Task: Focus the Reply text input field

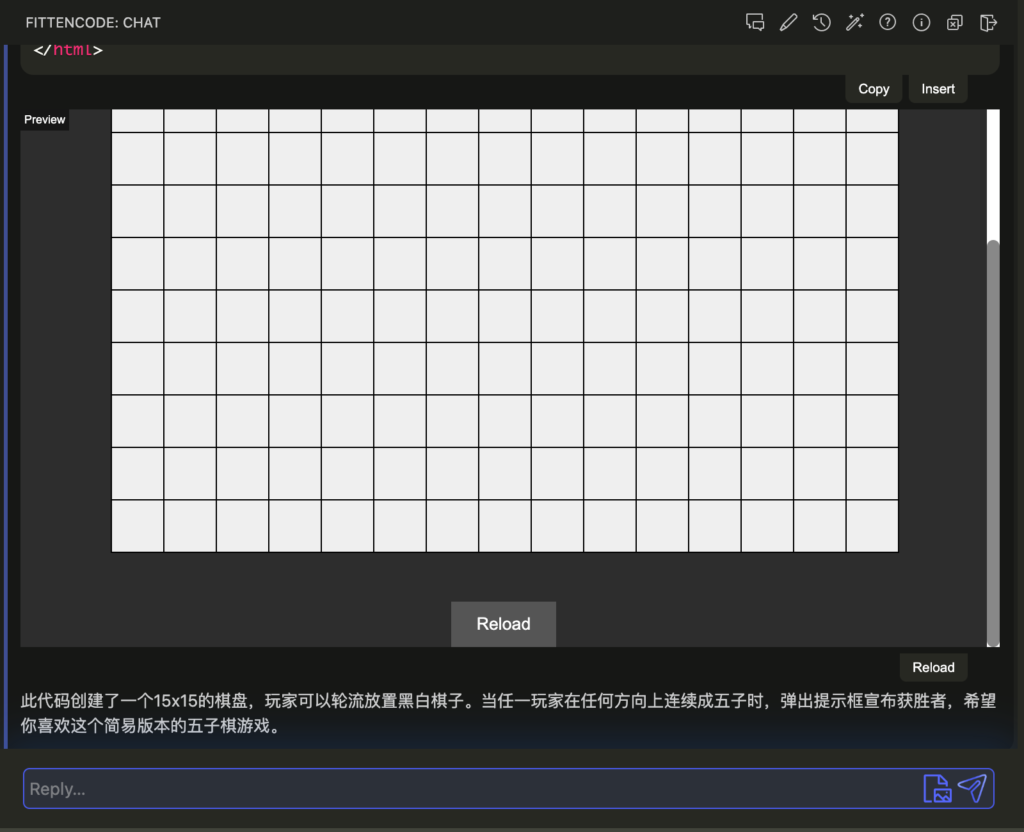Action: click(x=470, y=789)
